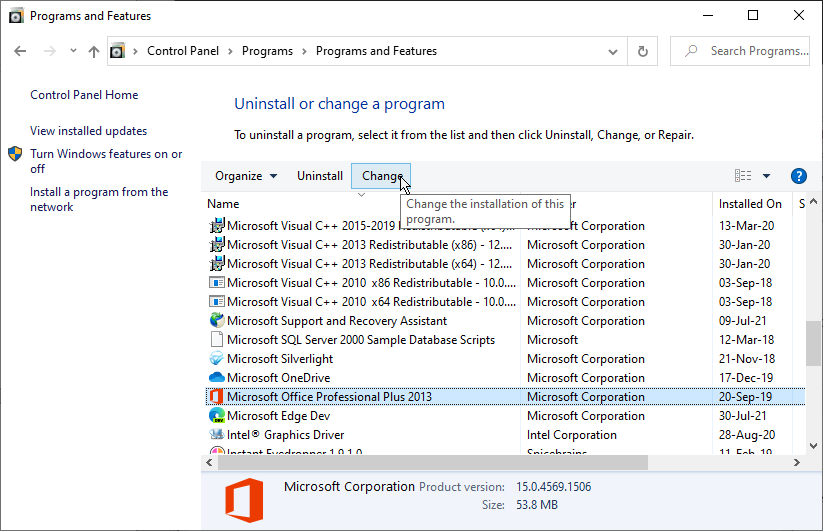Image resolution: width=823 pixels, height=531 pixels.
Task: Click the vertical scrollbar thumb
Action: [814, 344]
